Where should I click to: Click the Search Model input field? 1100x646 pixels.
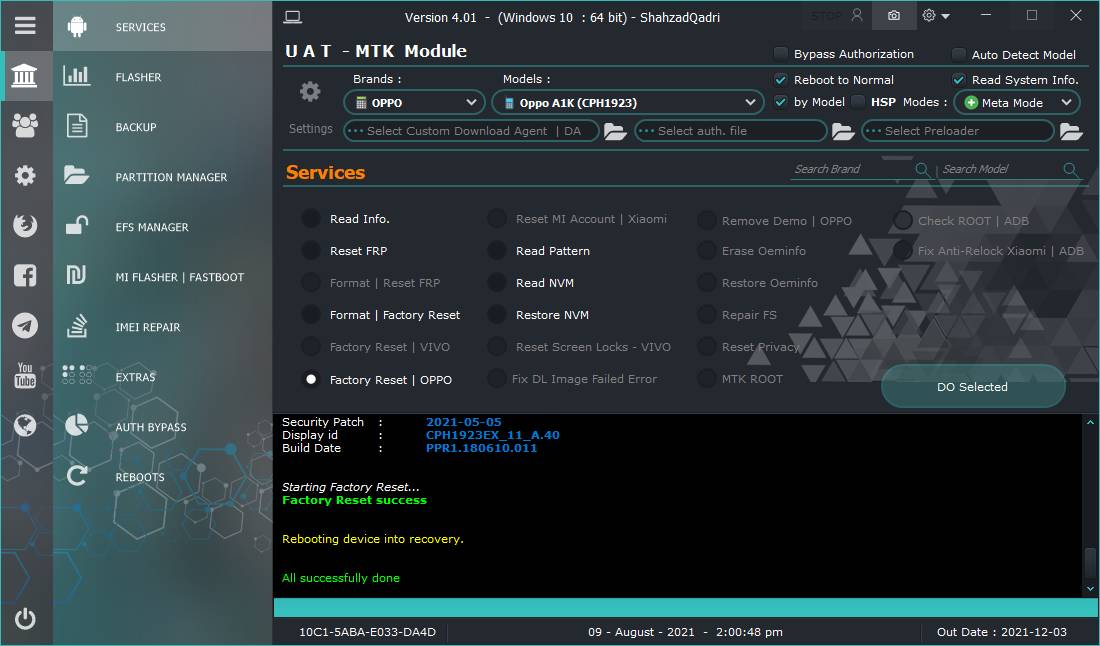point(1002,169)
